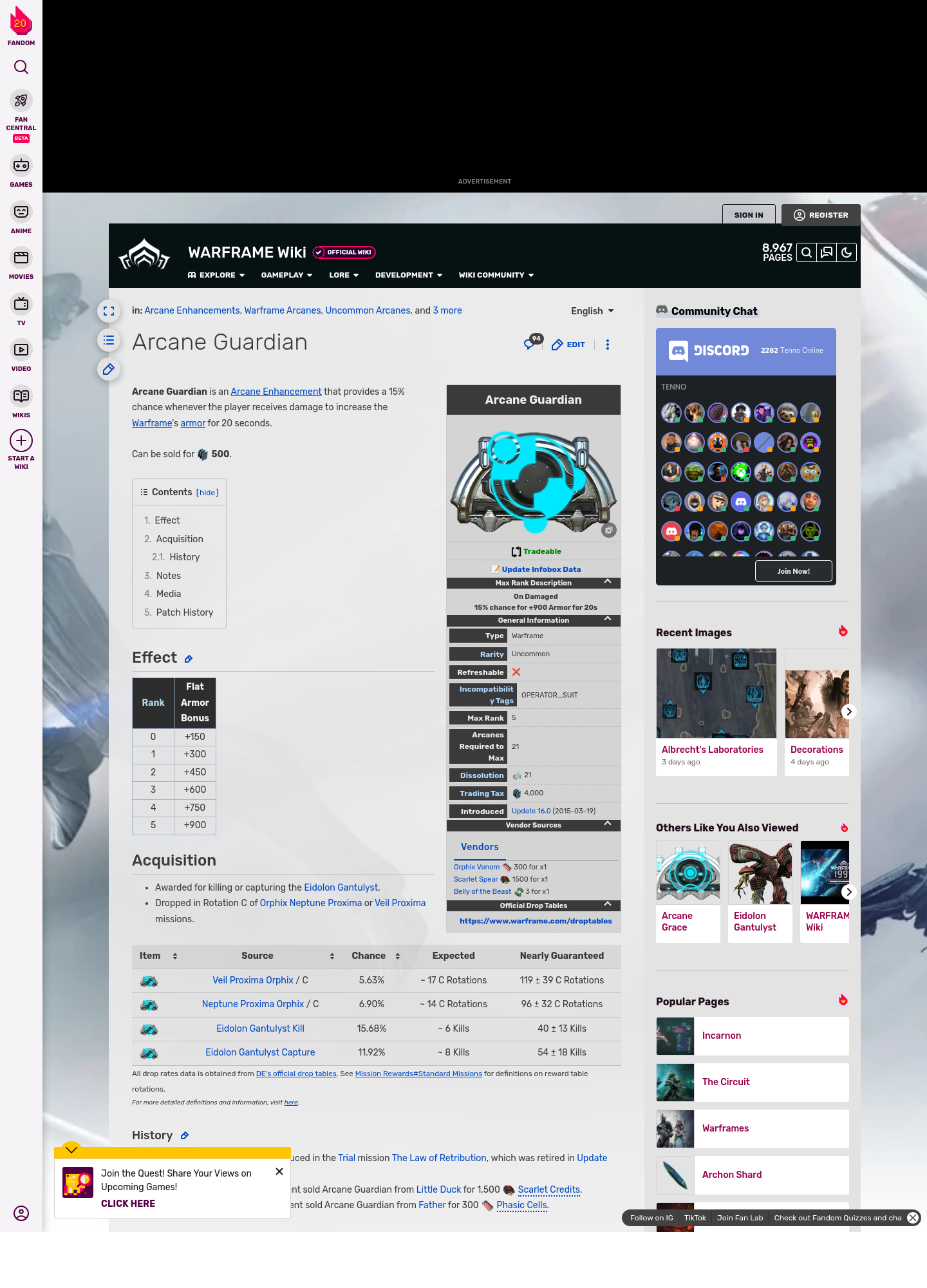Open the wiki discussions icon in header
Image resolution: width=927 pixels, height=1288 pixels.
pyautogui.click(x=827, y=252)
